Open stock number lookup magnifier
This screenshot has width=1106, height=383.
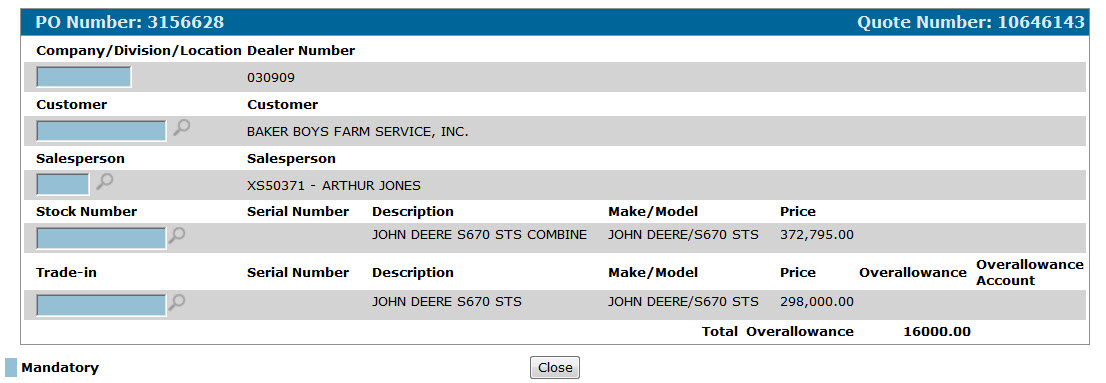[177, 235]
